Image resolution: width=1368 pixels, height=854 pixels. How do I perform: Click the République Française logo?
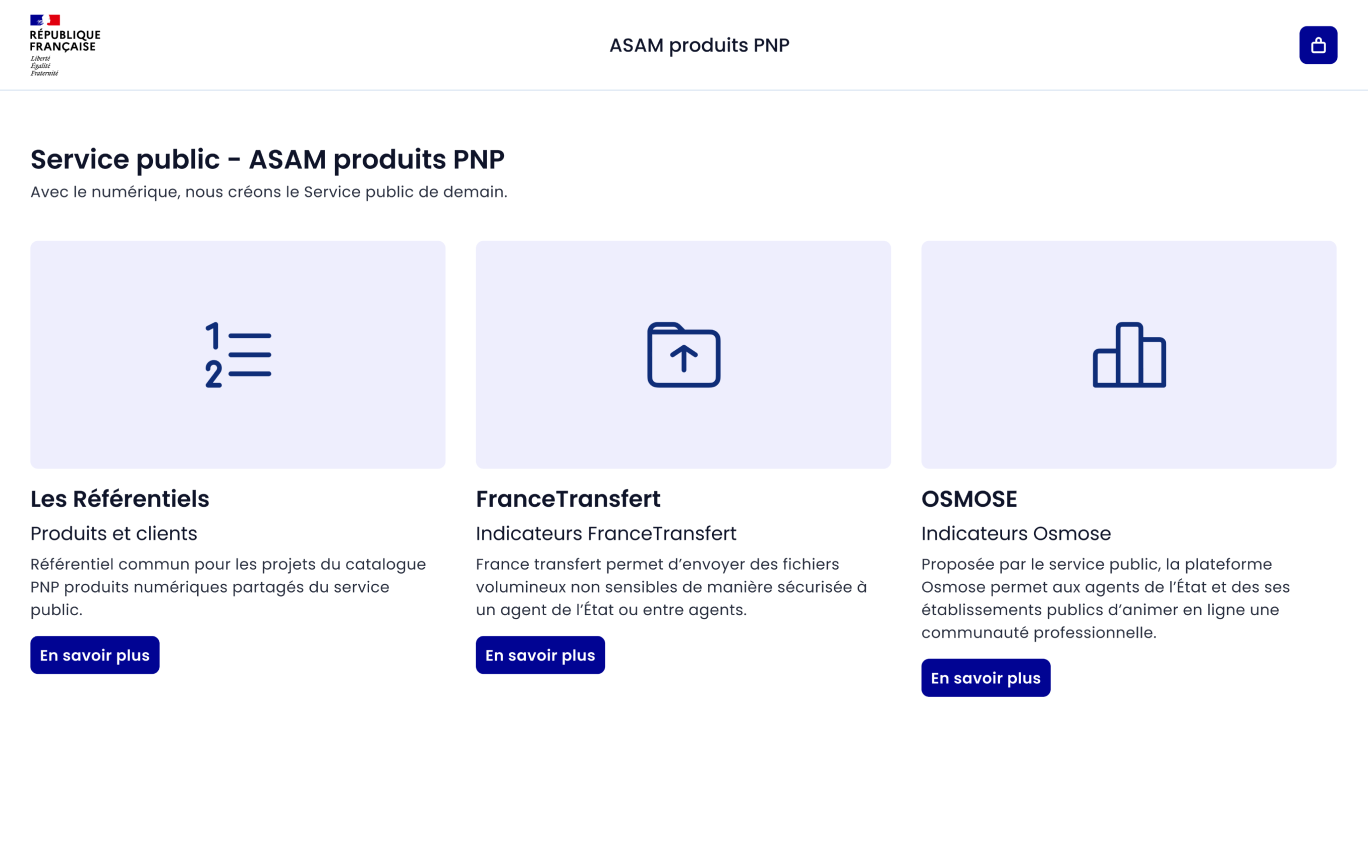pyautogui.click(x=64, y=45)
